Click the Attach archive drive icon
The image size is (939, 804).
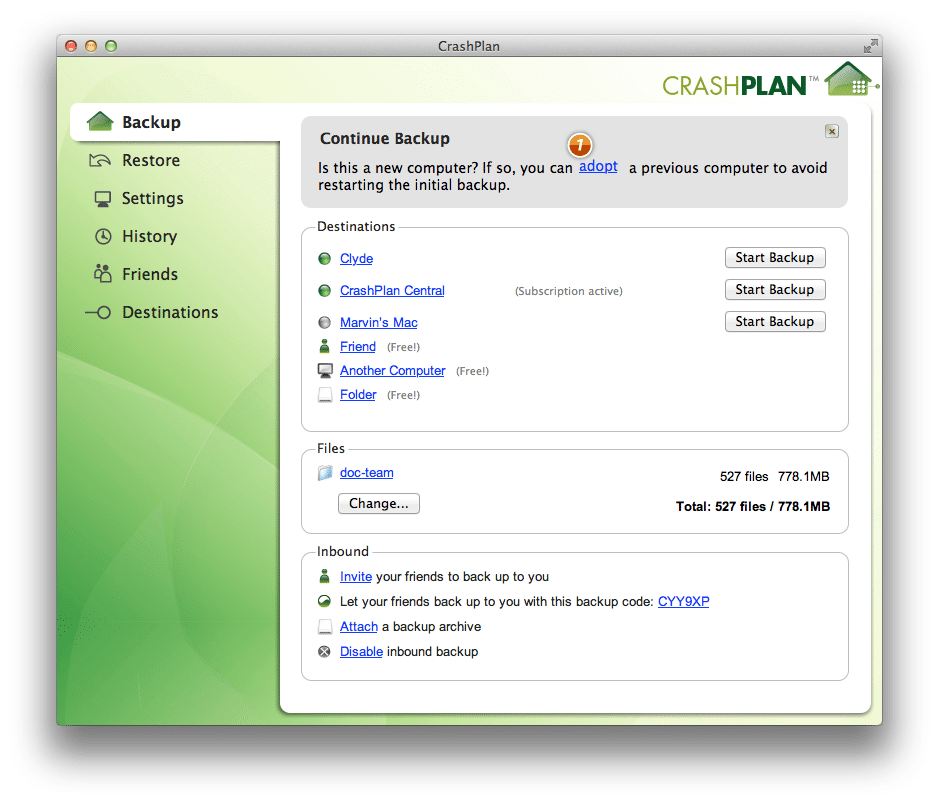[325, 627]
